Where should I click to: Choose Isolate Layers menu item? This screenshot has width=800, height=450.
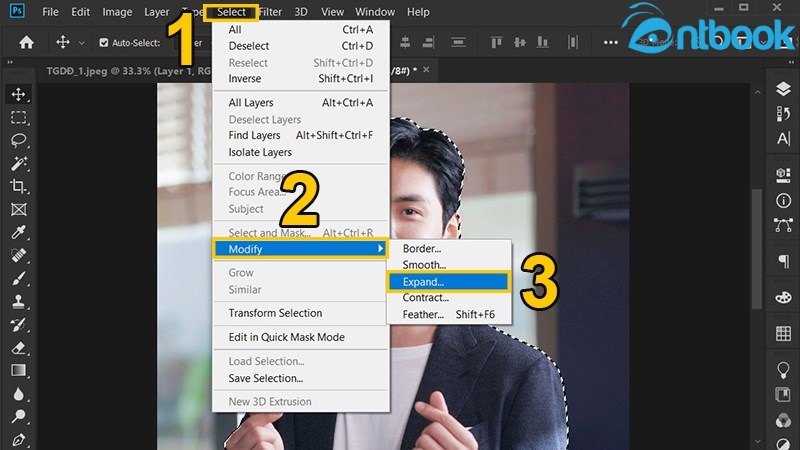pos(301,152)
